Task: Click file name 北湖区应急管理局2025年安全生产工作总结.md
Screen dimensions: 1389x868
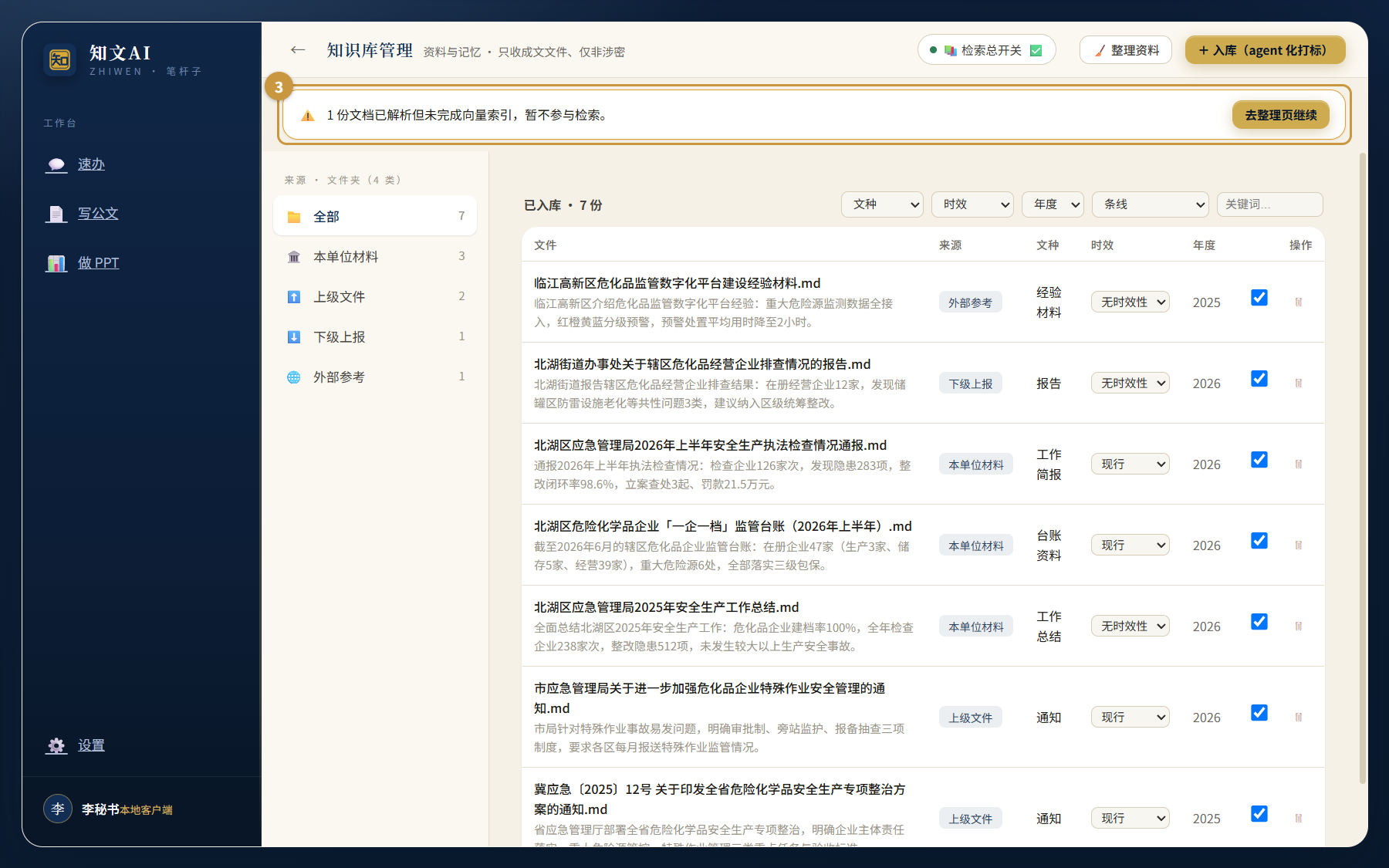Action: (666, 607)
